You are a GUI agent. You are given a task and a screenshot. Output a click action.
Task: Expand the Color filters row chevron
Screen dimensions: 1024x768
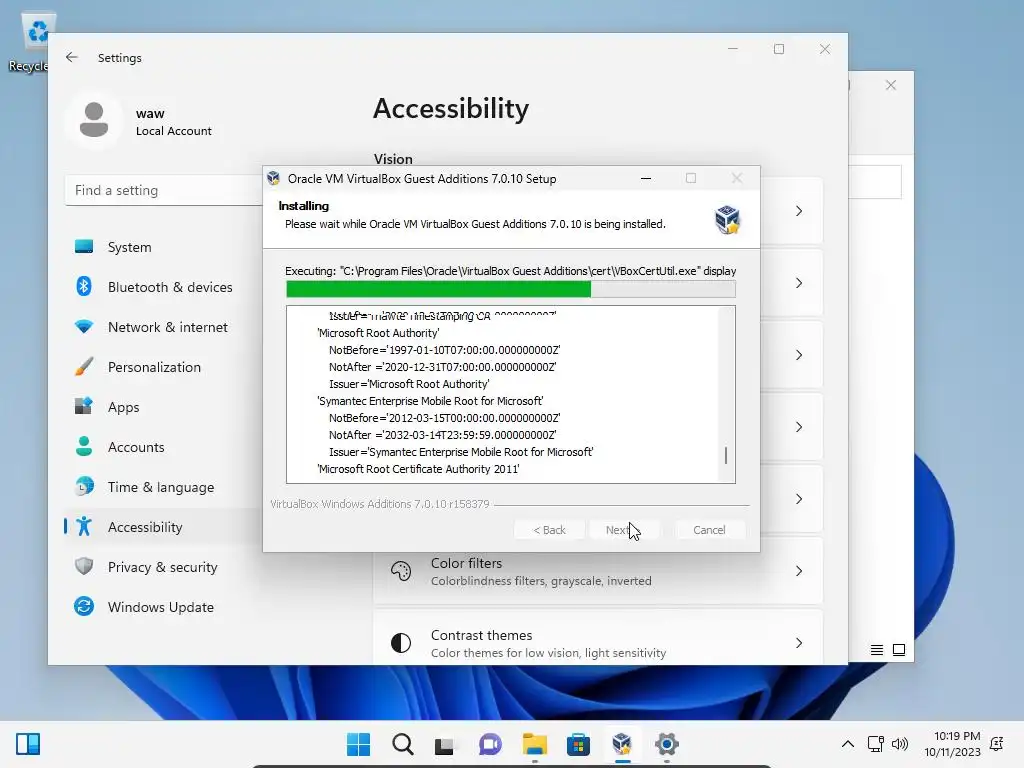point(799,571)
